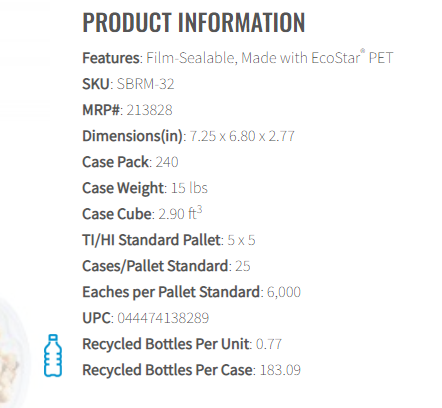Click the TI/HI value 5 x 5
Screen dimensions: 442x408
[241, 240]
